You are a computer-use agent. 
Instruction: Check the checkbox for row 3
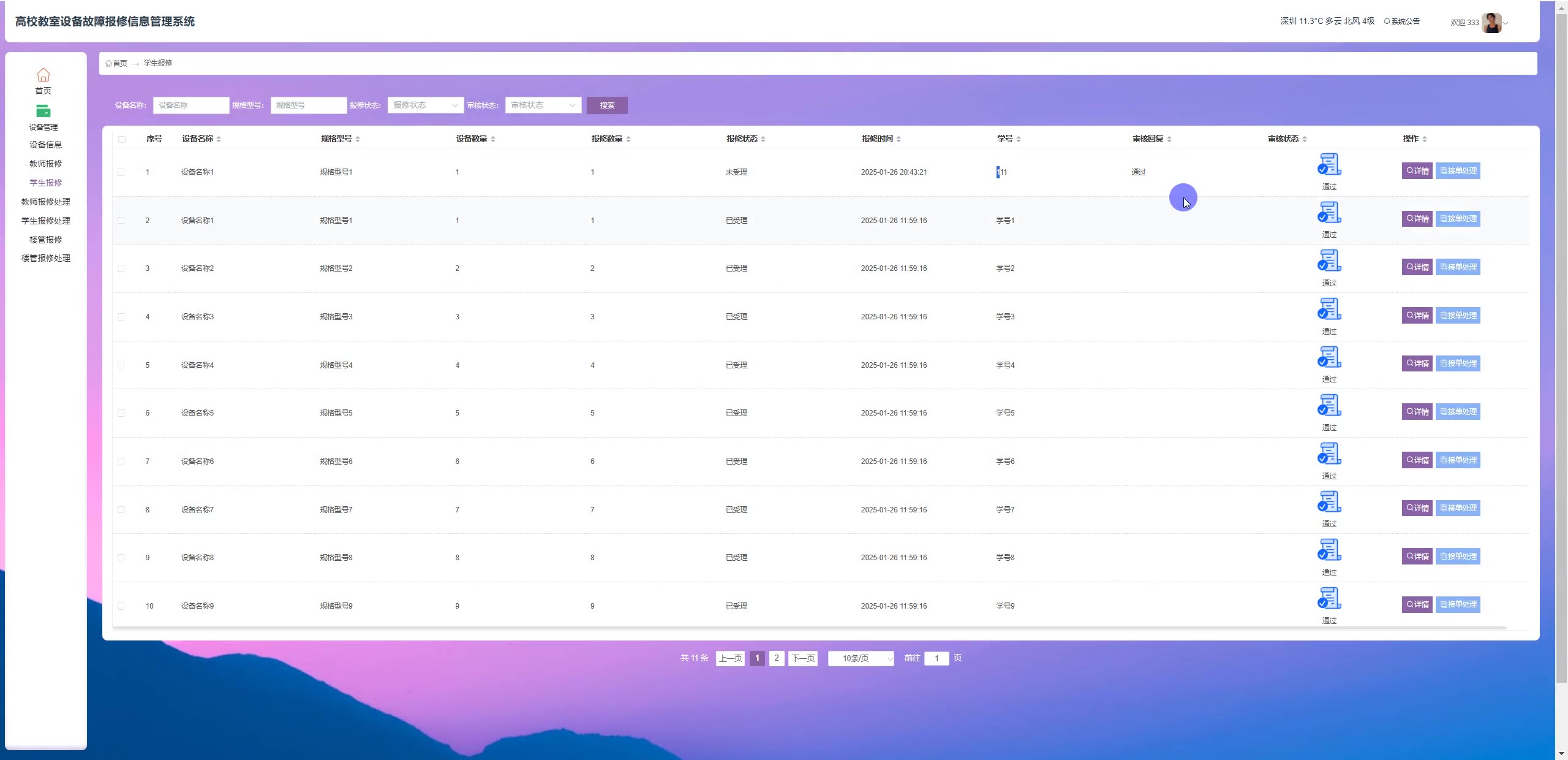121,268
